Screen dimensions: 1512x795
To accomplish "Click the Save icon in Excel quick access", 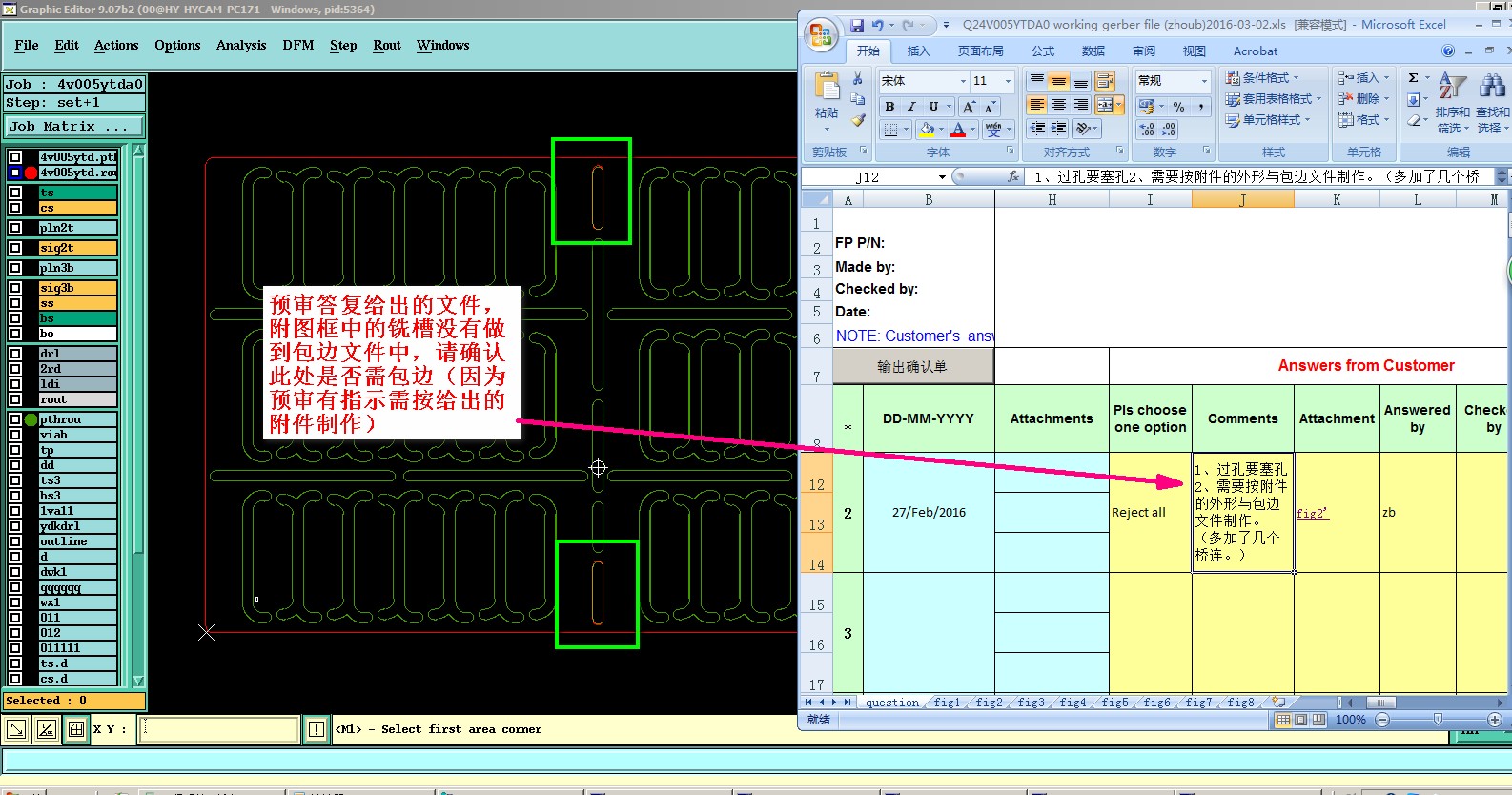I will [x=857, y=25].
